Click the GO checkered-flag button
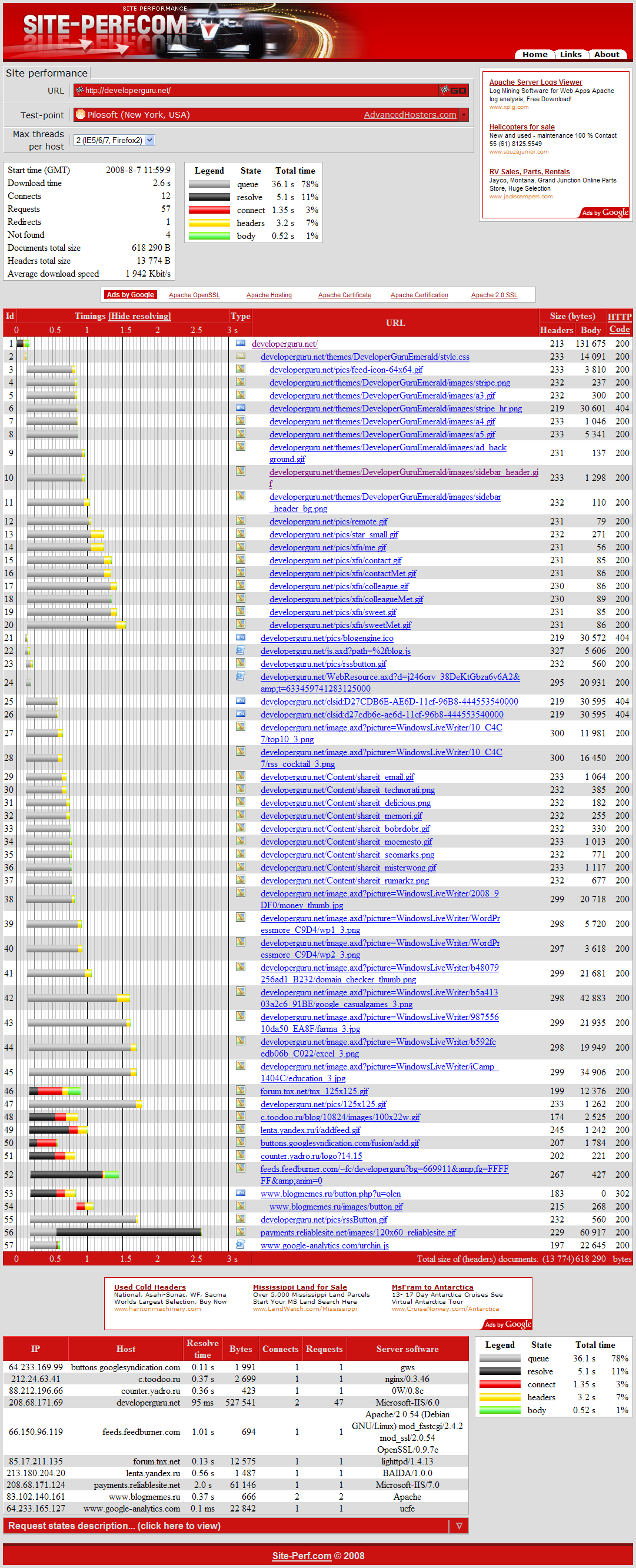The image size is (636, 1568). 454,90
